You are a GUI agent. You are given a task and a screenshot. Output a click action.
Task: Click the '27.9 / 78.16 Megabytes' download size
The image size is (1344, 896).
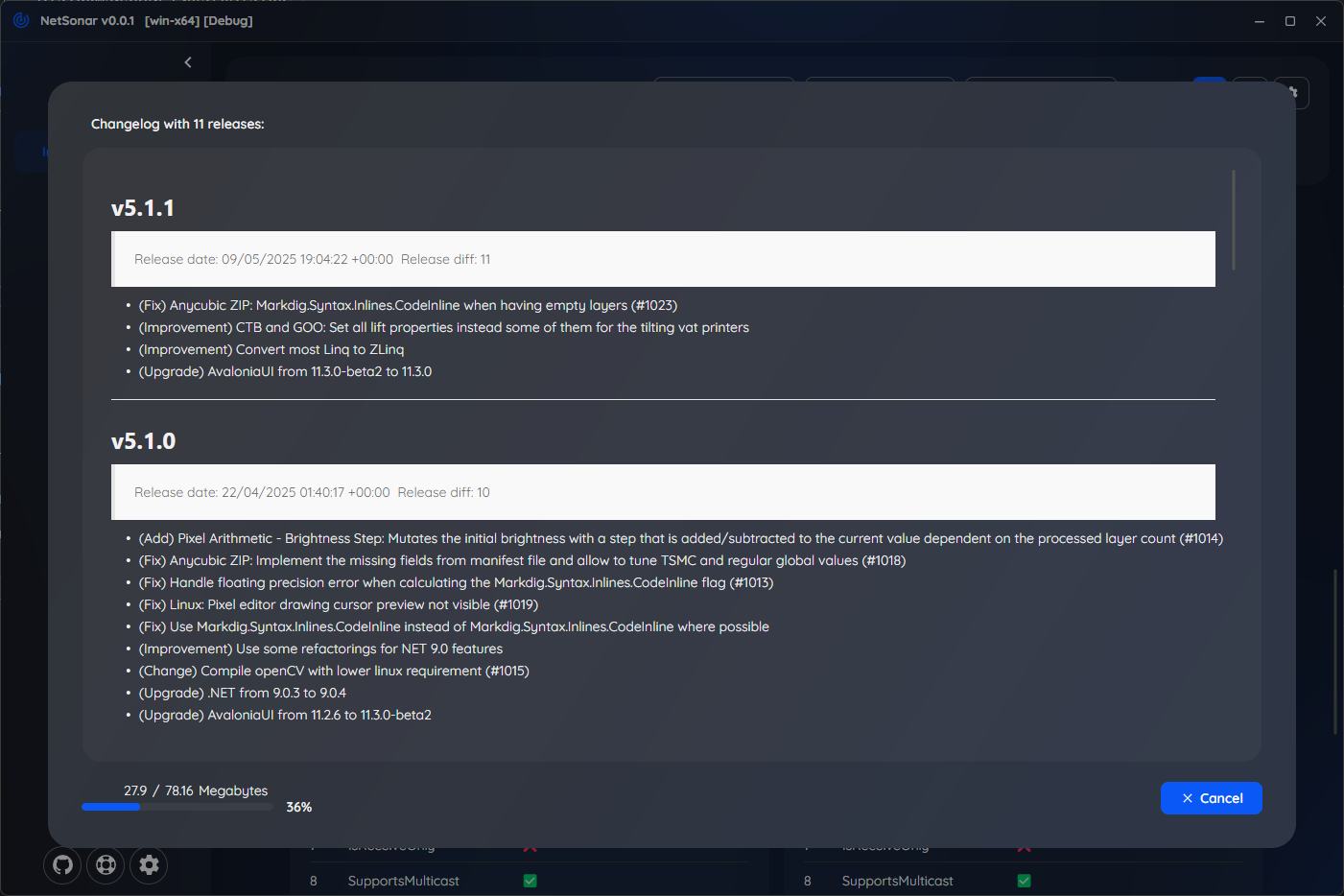pos(196,790)
